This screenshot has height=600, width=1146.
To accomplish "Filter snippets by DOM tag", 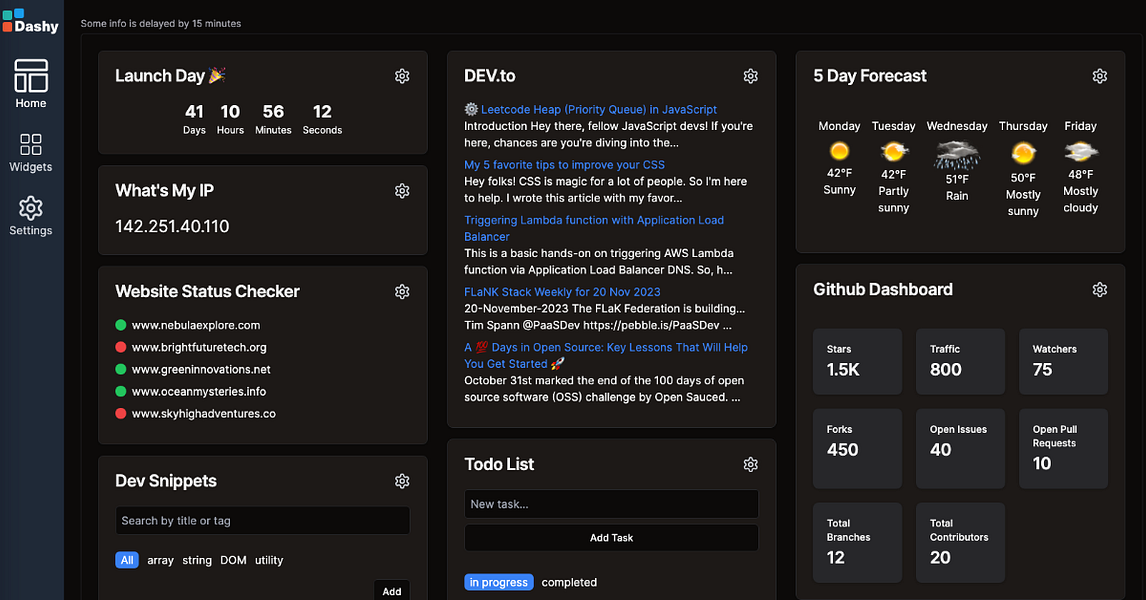I will pyautogui.click(x=233, y=561).
